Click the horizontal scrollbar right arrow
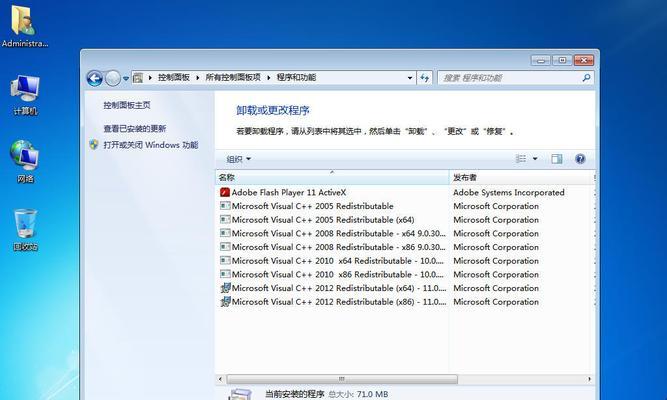Image resolution: width=667 pixels, height=400 pixels. tap(589, 379)
